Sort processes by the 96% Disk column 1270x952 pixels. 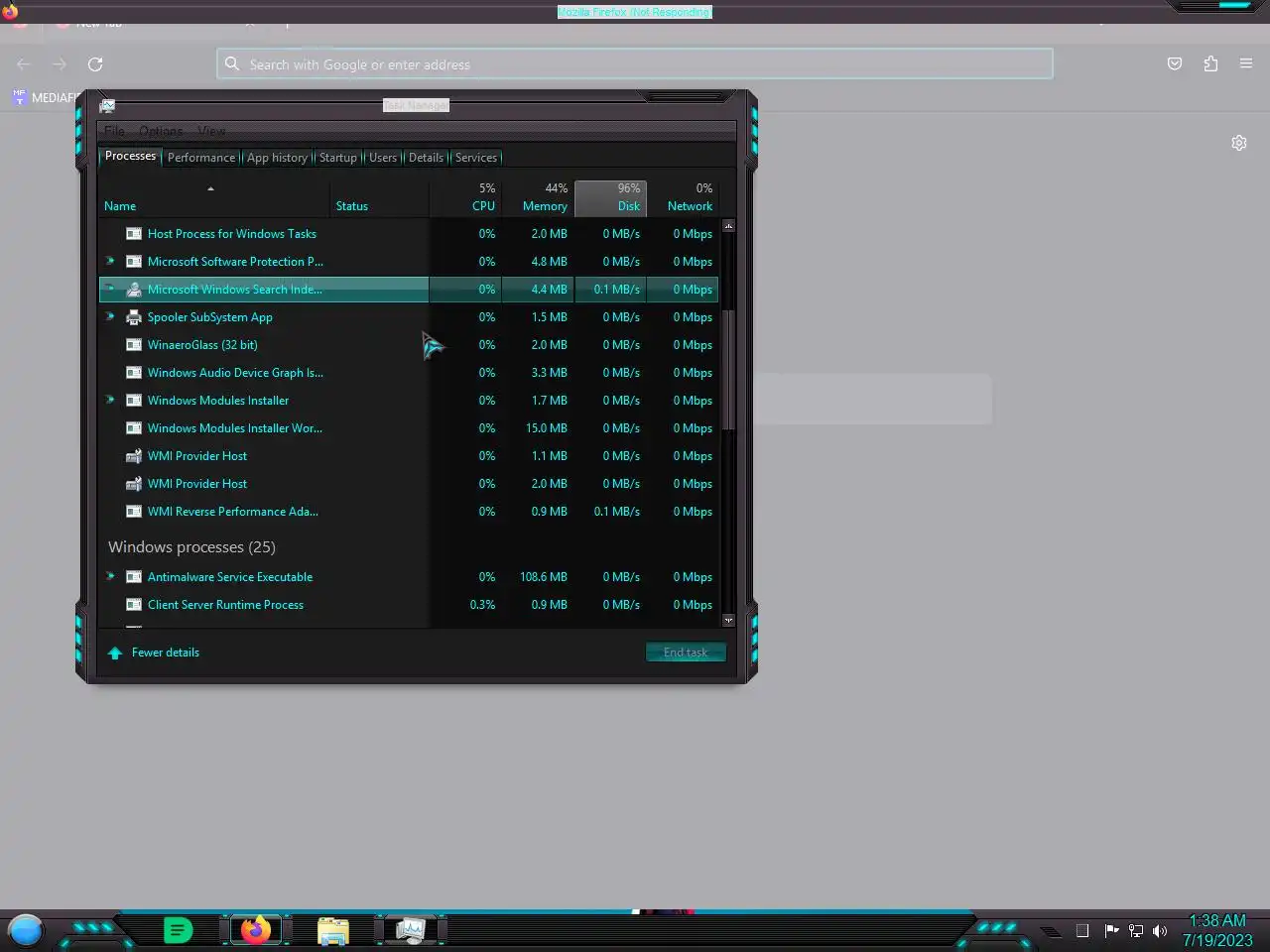[x=610, y=198]
